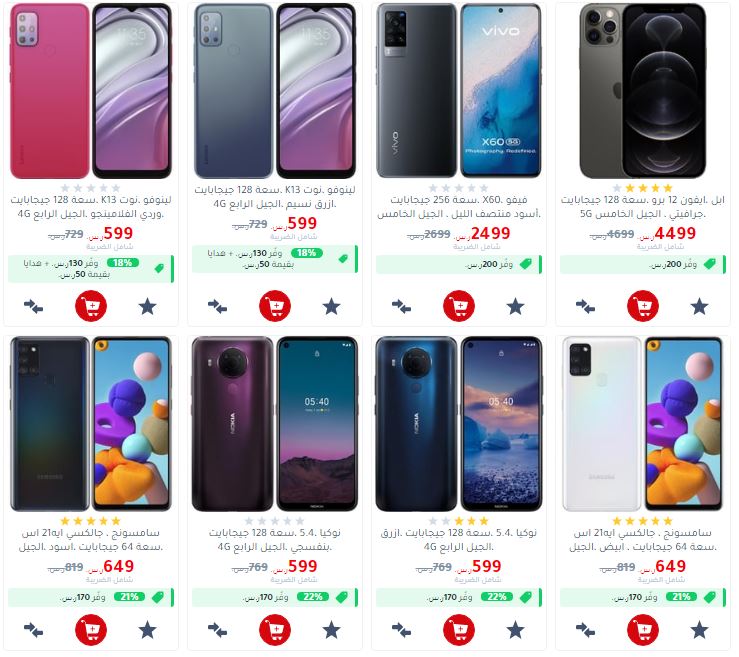Add pink Lenovo K13 Note to cart
Image resolution: width=739 pixels, height=657 pixels.
tap(91, 306)
